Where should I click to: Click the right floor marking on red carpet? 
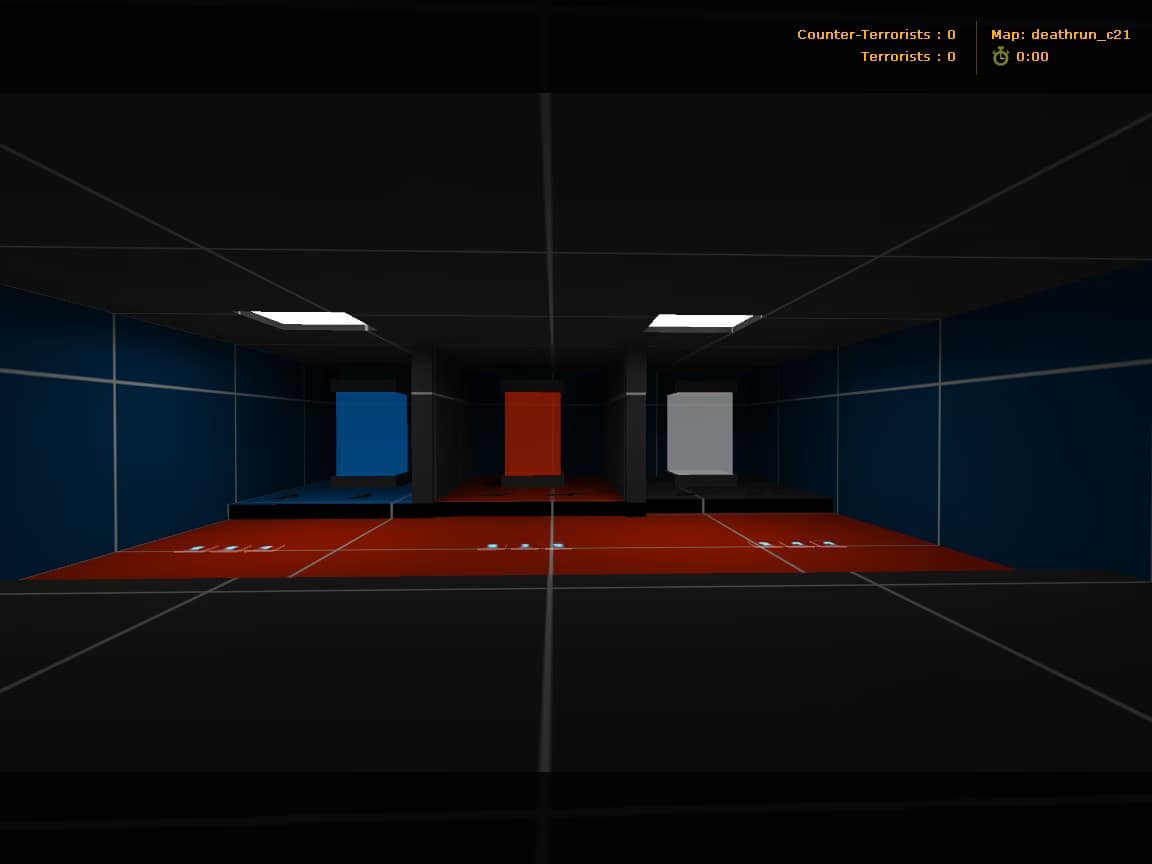[800, 545]
